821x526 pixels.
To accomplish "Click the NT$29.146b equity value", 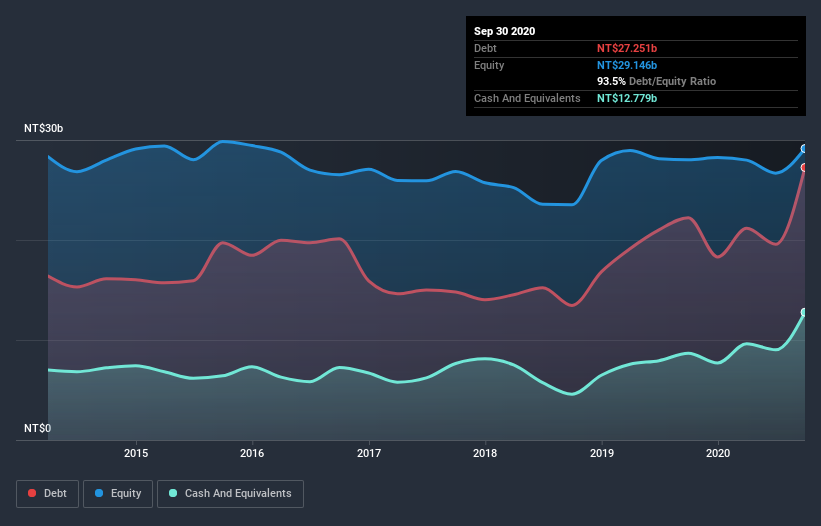I will click(627, 65).
